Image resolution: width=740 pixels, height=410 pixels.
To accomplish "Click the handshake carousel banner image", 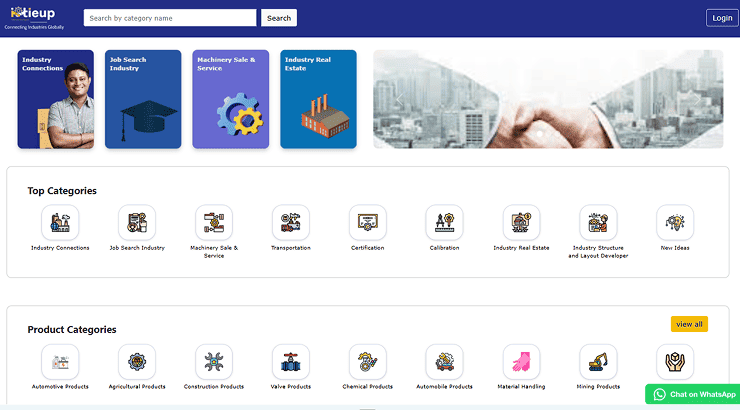I will [548, 99].
